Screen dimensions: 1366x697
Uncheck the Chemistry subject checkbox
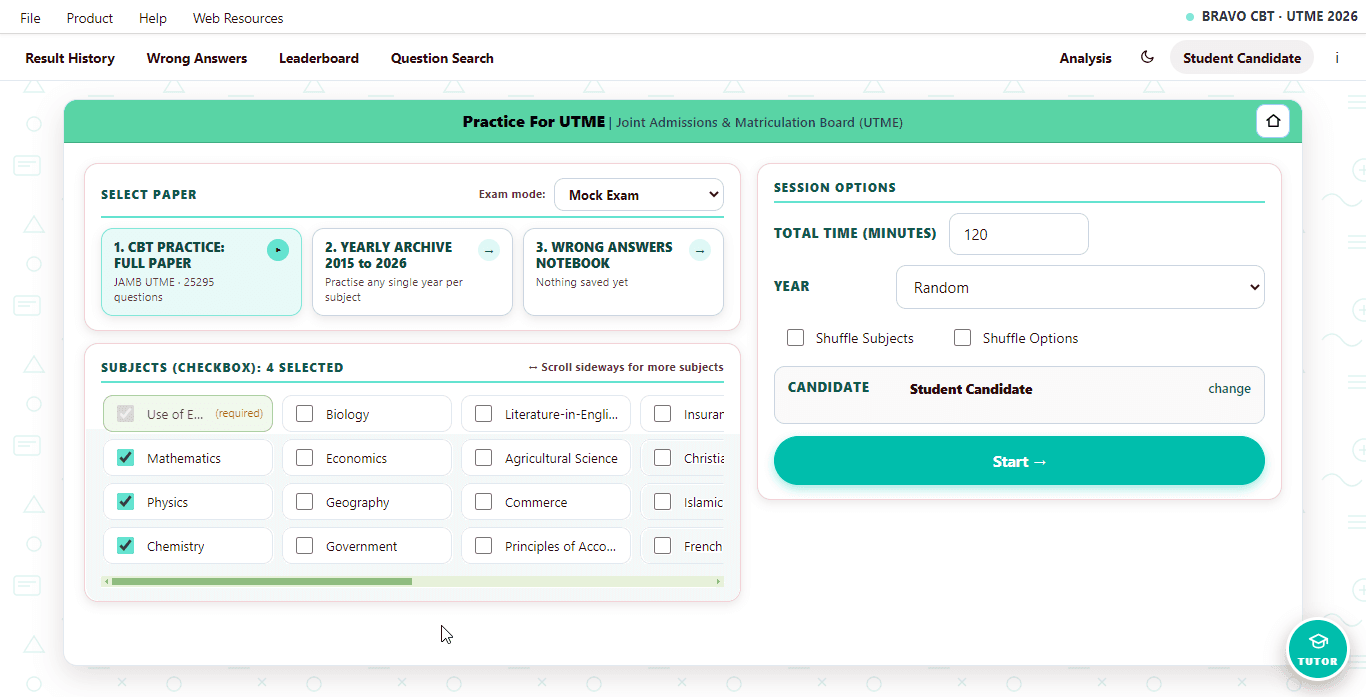[x=126, y=546]
